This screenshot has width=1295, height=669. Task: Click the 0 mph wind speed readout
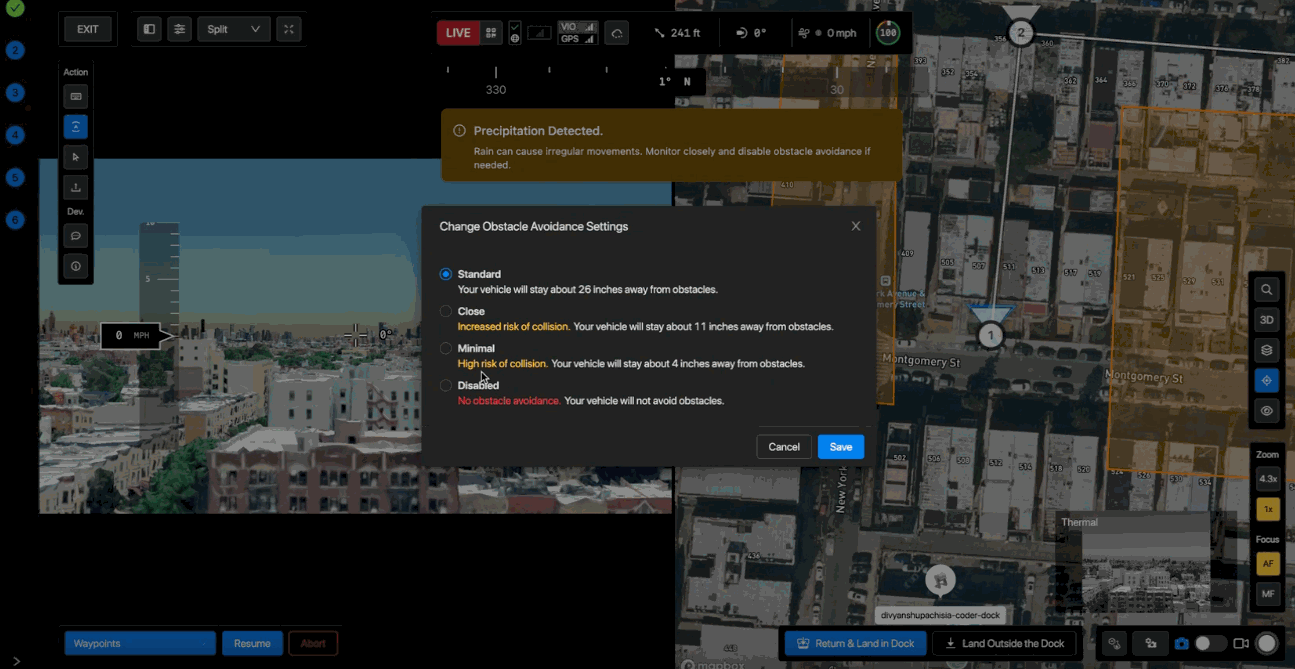[827, 33]
